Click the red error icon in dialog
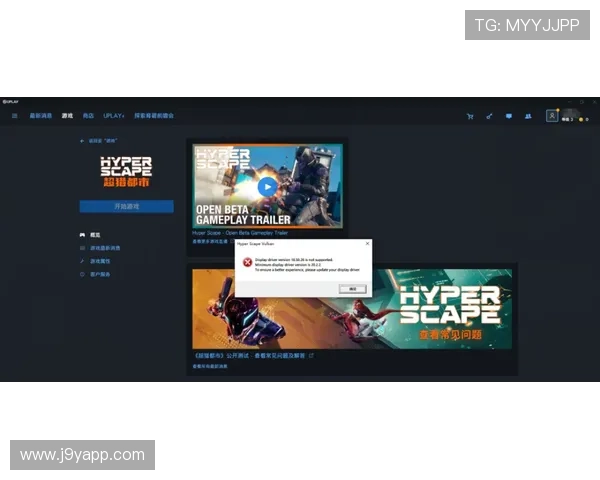Image resolution: width=600 pixels, height=480 pixels. tap(246, 262)
